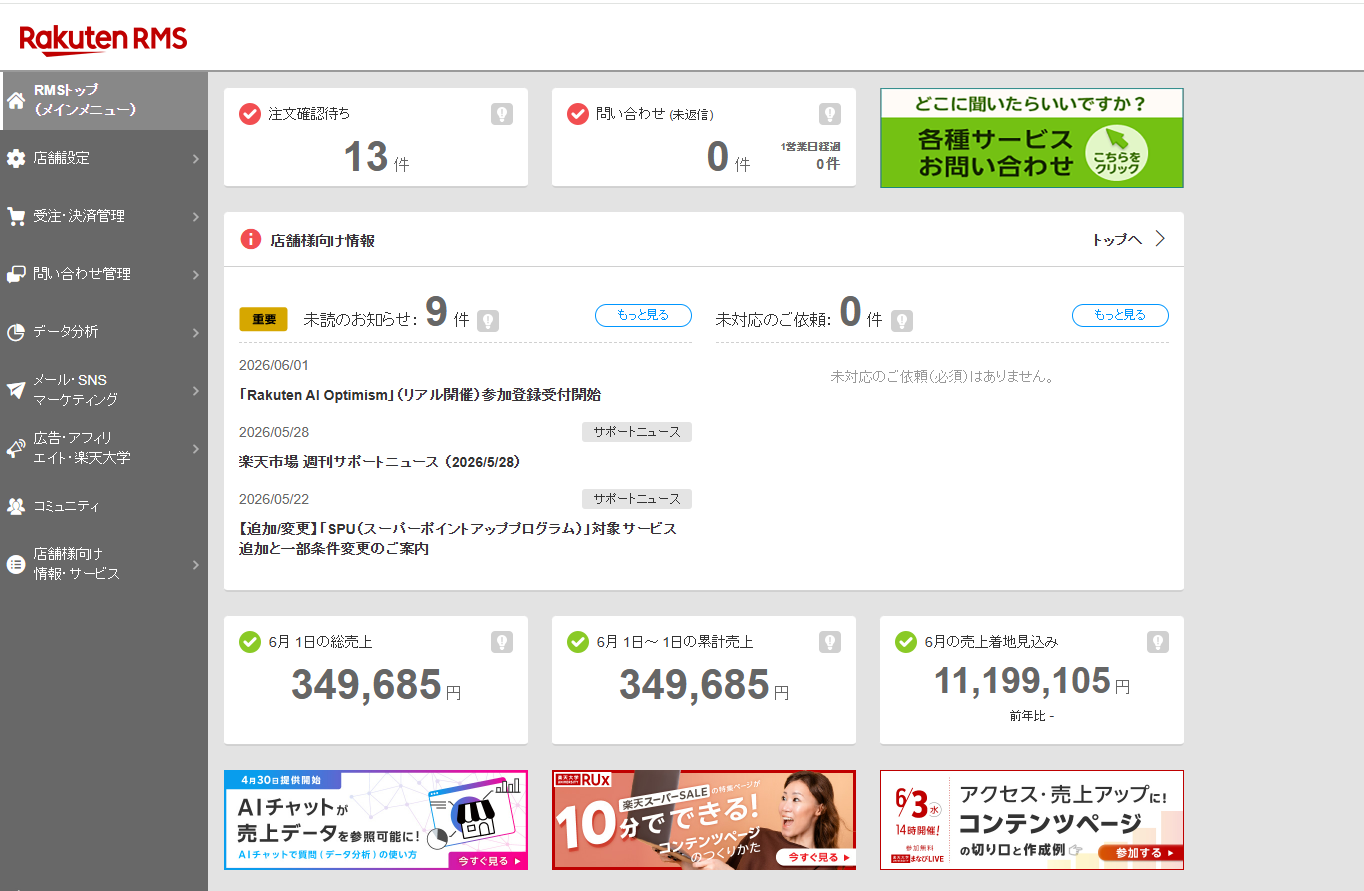Click the green check icon beside 売上着地見込み

pyautogui.click(x=906, y=642)
